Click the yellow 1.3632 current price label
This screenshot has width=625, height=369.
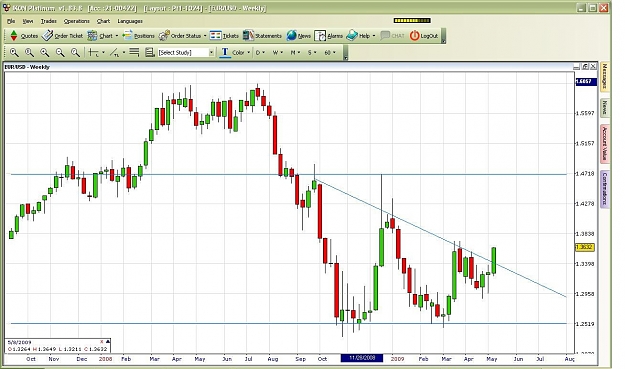pos(585,247)
